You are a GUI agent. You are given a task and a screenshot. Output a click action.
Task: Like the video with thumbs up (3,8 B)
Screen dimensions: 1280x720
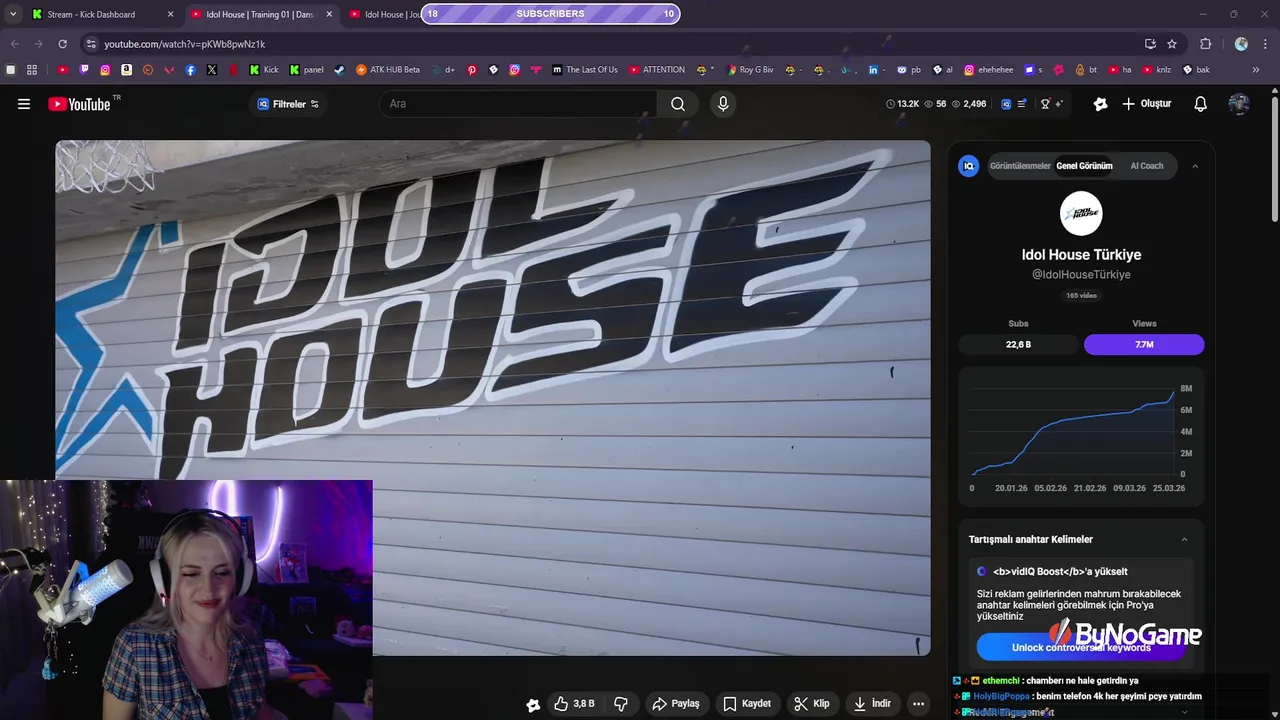[574, 704]
